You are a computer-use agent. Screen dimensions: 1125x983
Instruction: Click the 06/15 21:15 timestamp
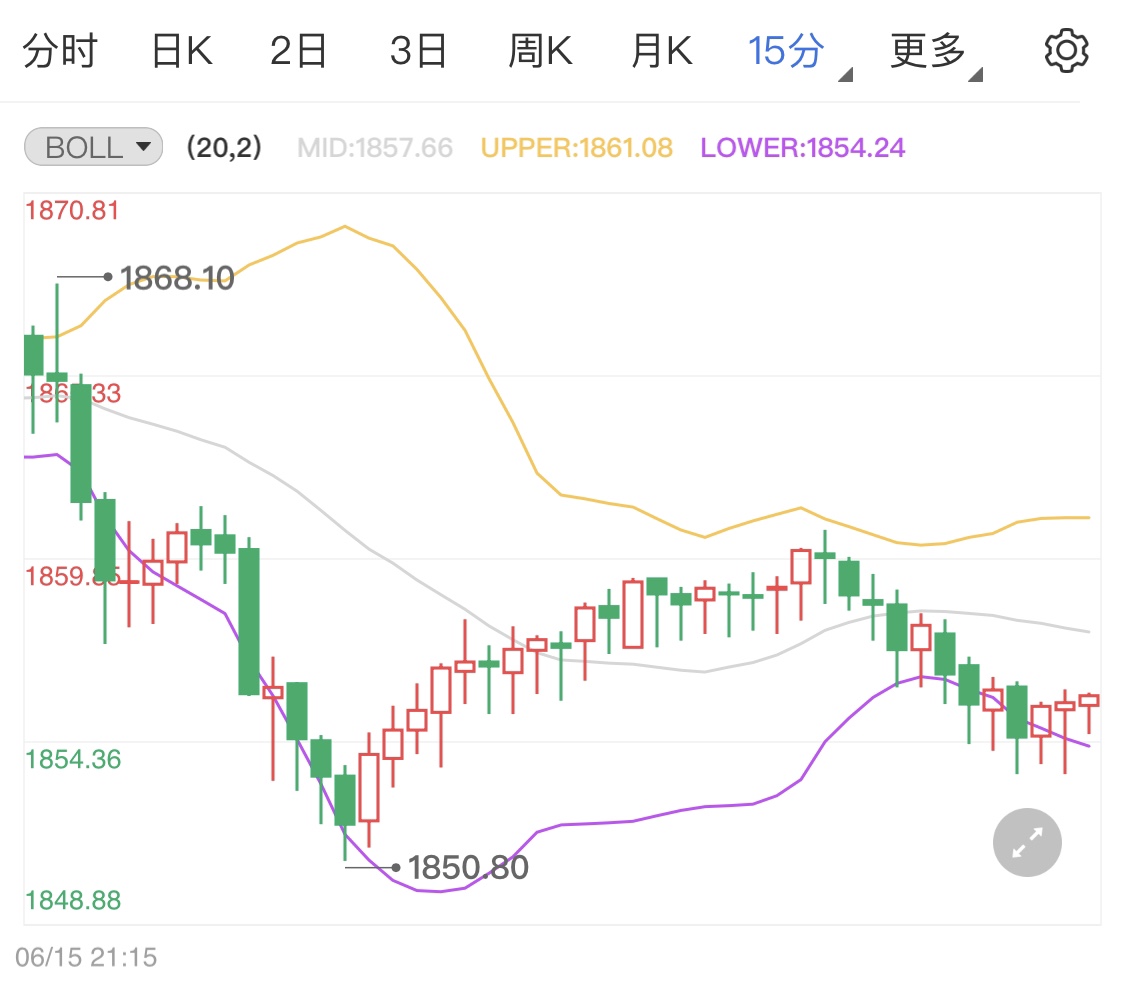coord(86,957)
